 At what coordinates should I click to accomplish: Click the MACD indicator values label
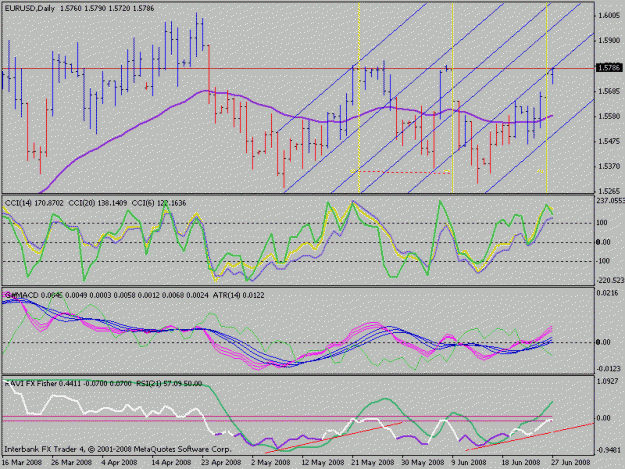coord(106,296)
